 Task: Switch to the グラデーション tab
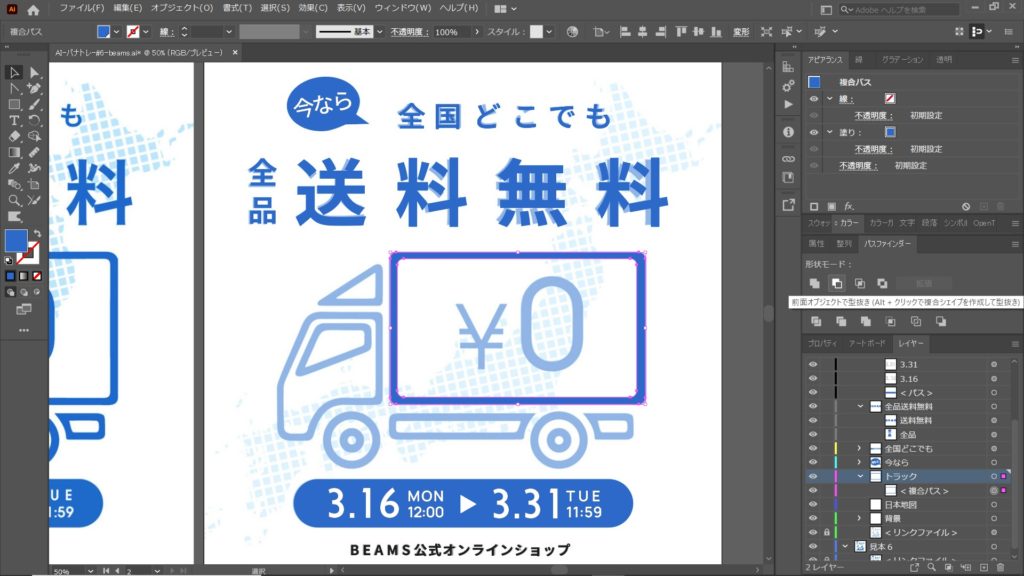[x=903, y=60]
